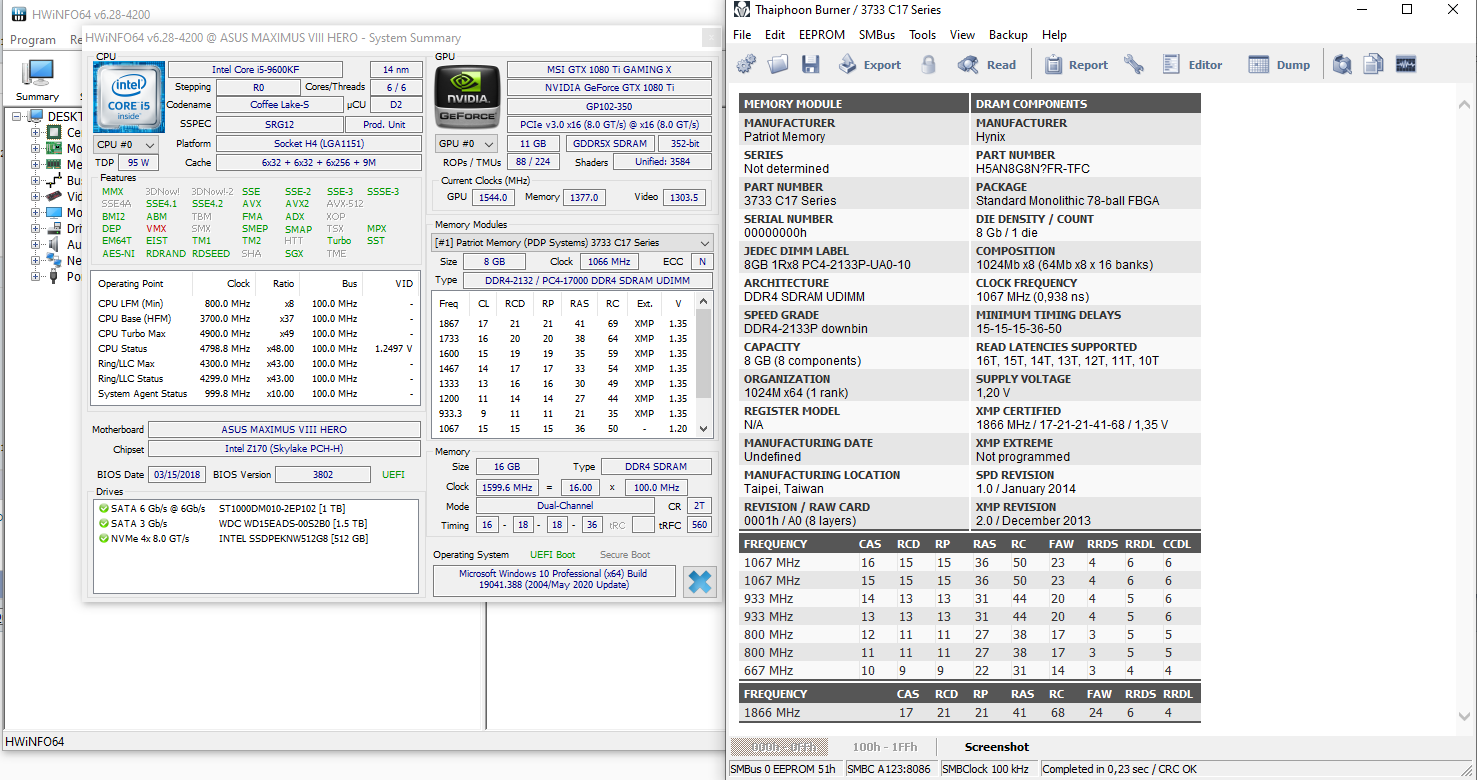This screenshot has width=1477, height=780.
Task: Expand the Motherboard tree node
Action: click(x=36, y=149)
